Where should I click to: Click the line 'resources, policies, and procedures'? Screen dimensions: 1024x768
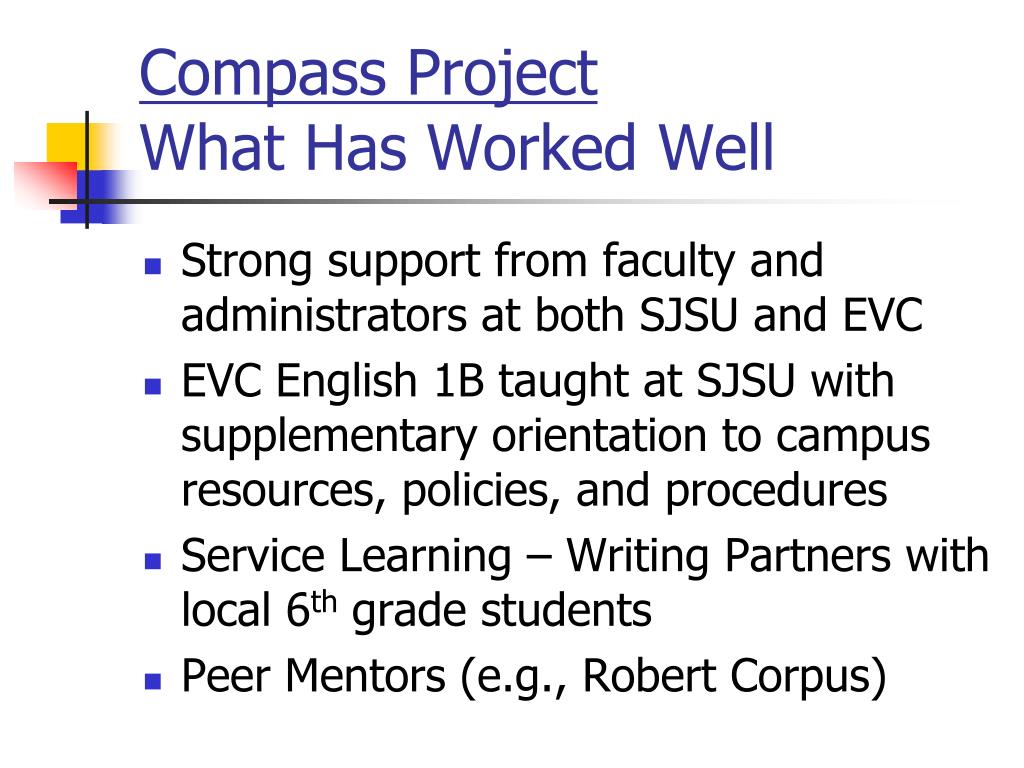534,491
